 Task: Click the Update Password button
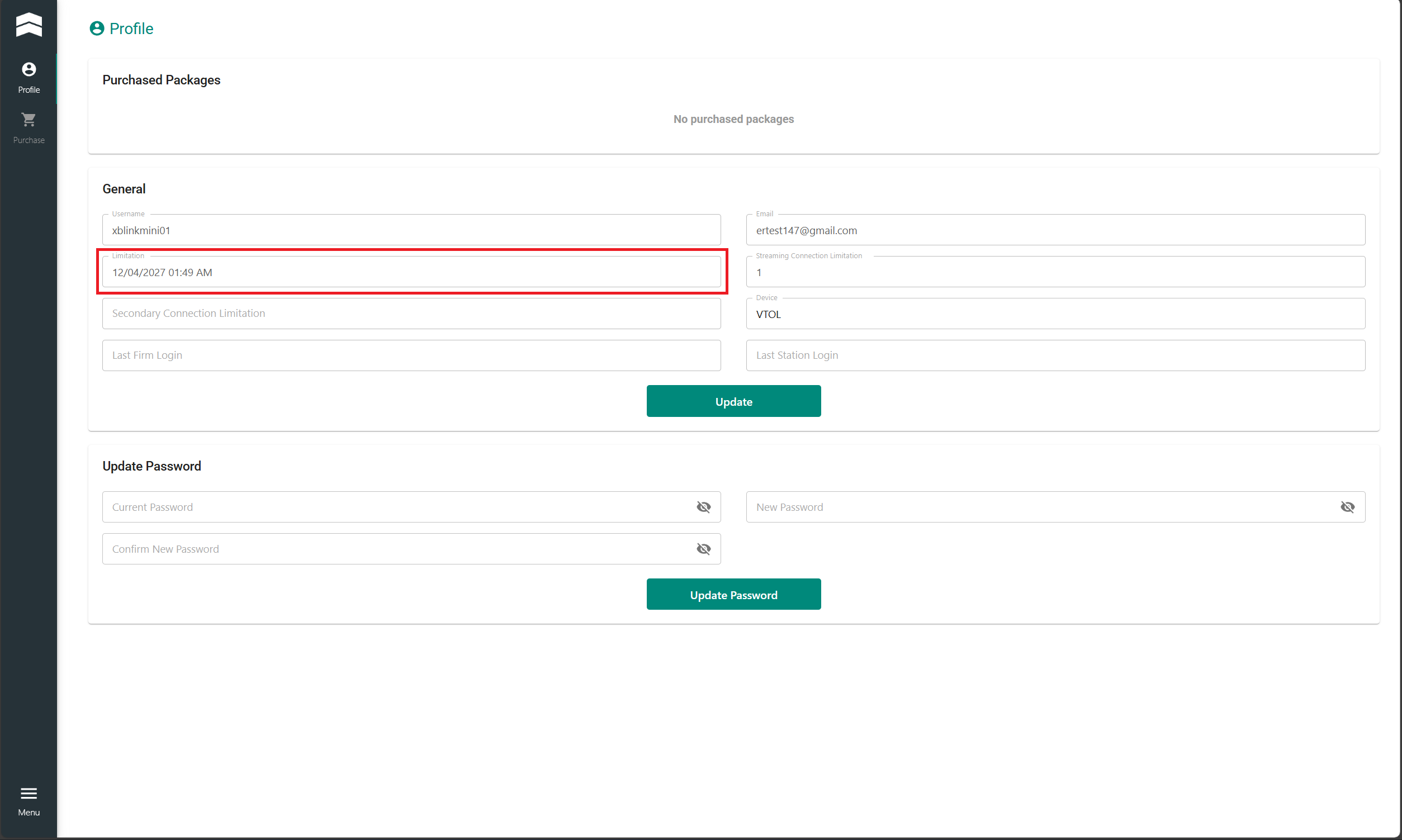[733, 594]
